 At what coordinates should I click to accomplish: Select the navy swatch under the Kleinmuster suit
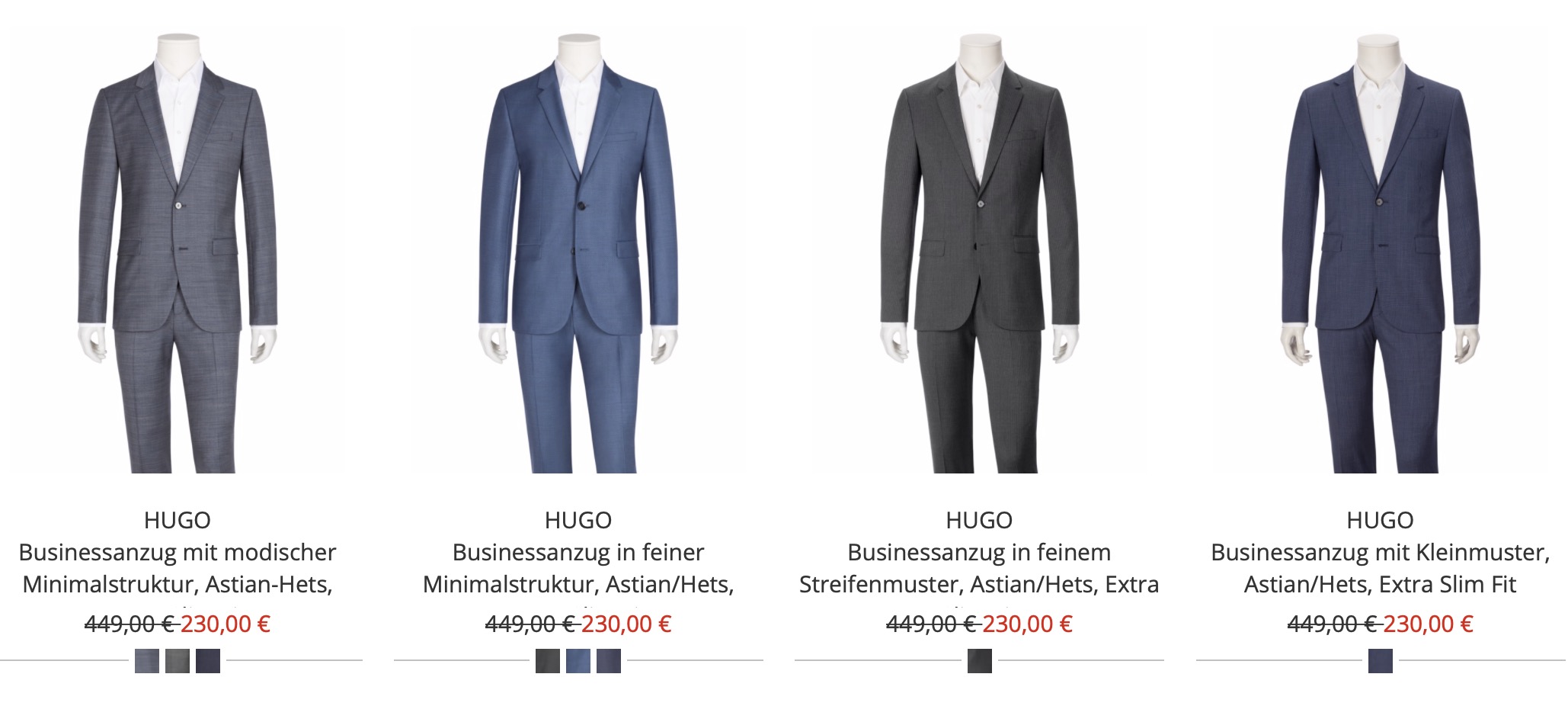(1381, 661)
